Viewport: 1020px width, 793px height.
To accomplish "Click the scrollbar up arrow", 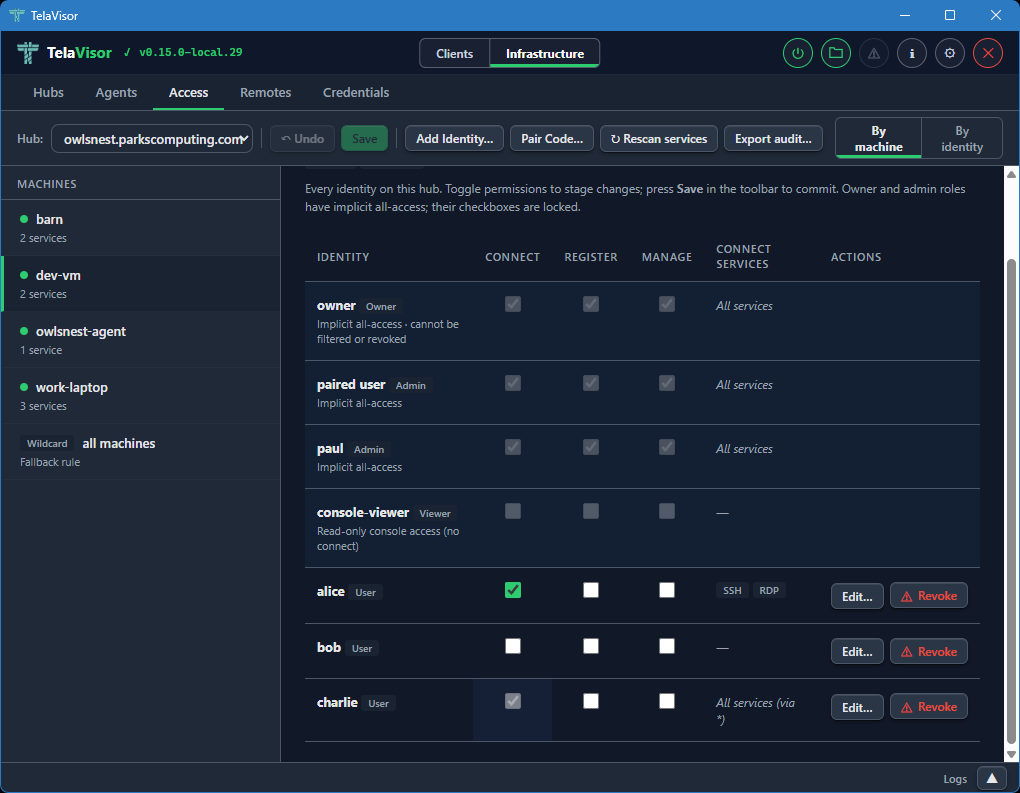I will point(1011,174).
